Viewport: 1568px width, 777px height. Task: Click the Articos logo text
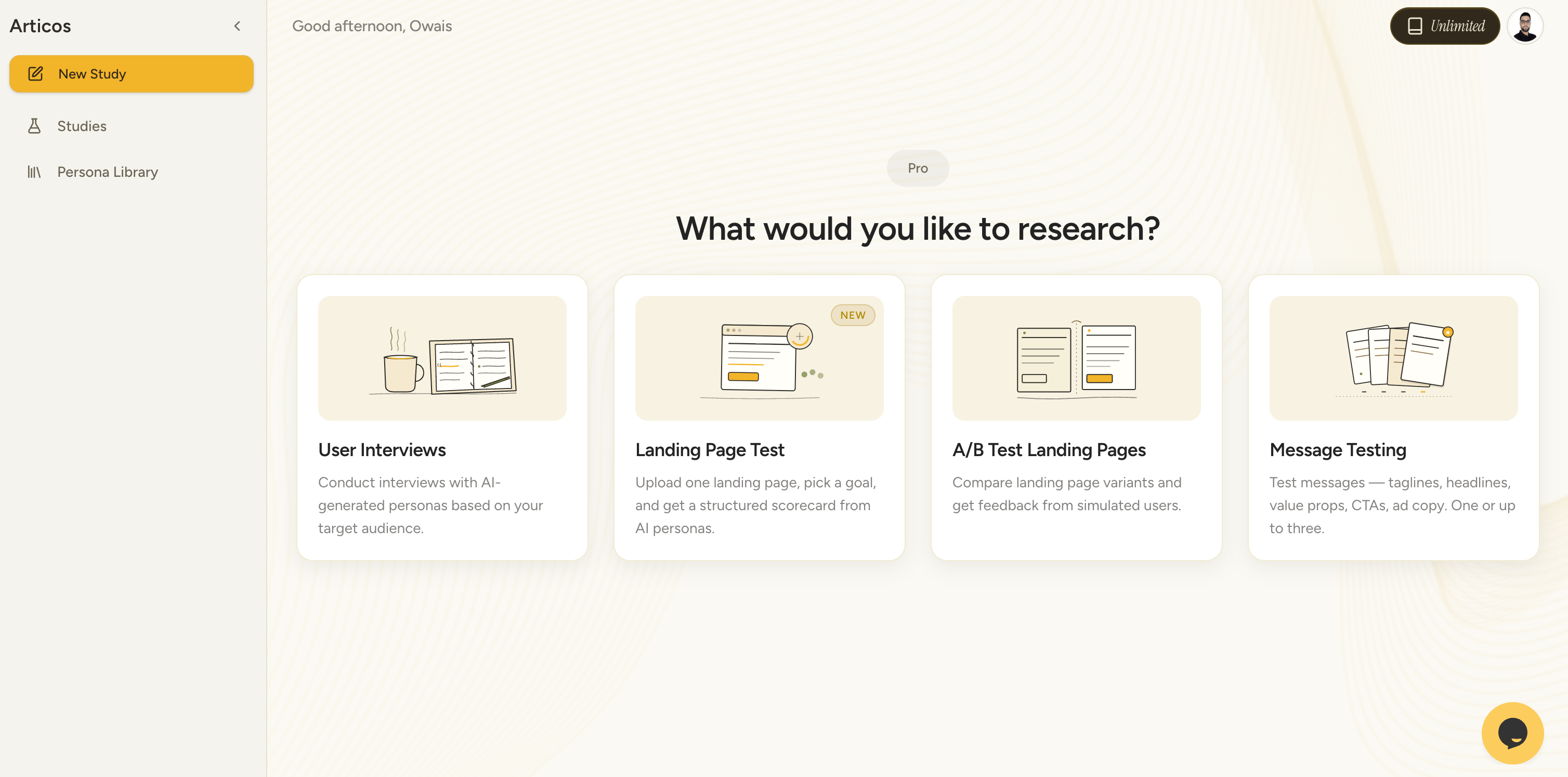[40, 26]
